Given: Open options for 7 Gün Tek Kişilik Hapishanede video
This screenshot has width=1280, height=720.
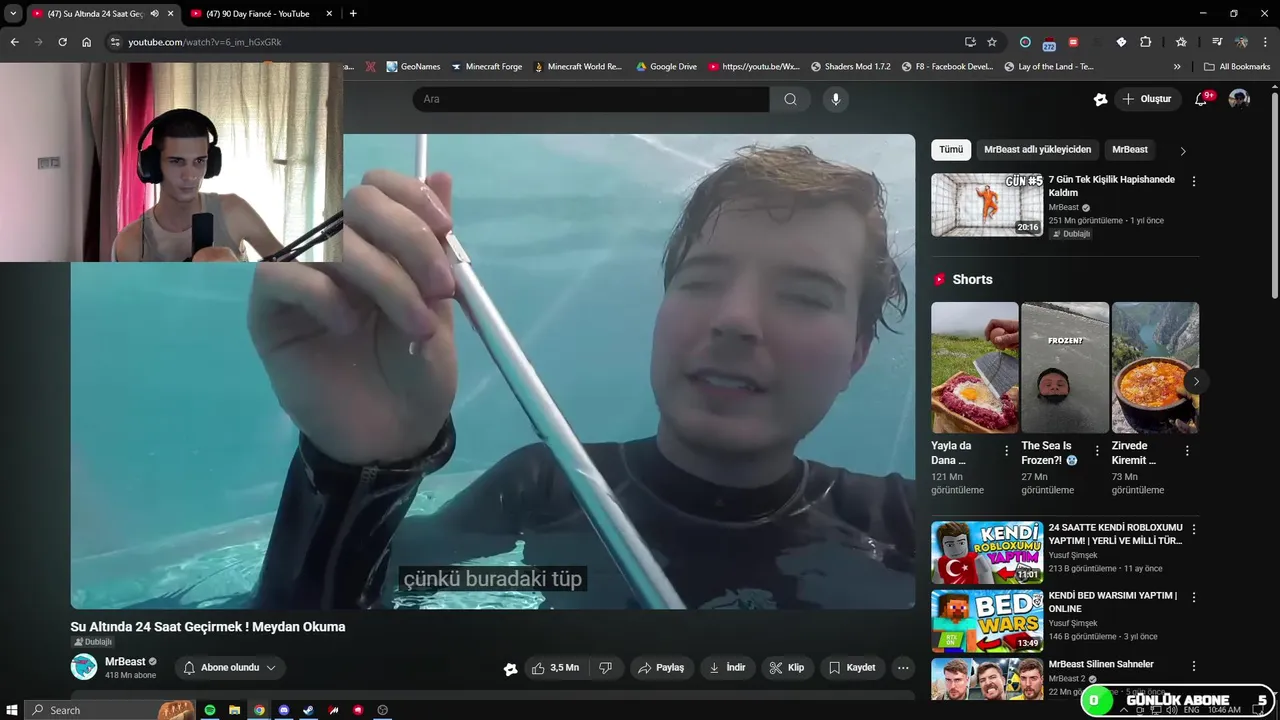Looking at the screenshot, I should click(1193, 182).
